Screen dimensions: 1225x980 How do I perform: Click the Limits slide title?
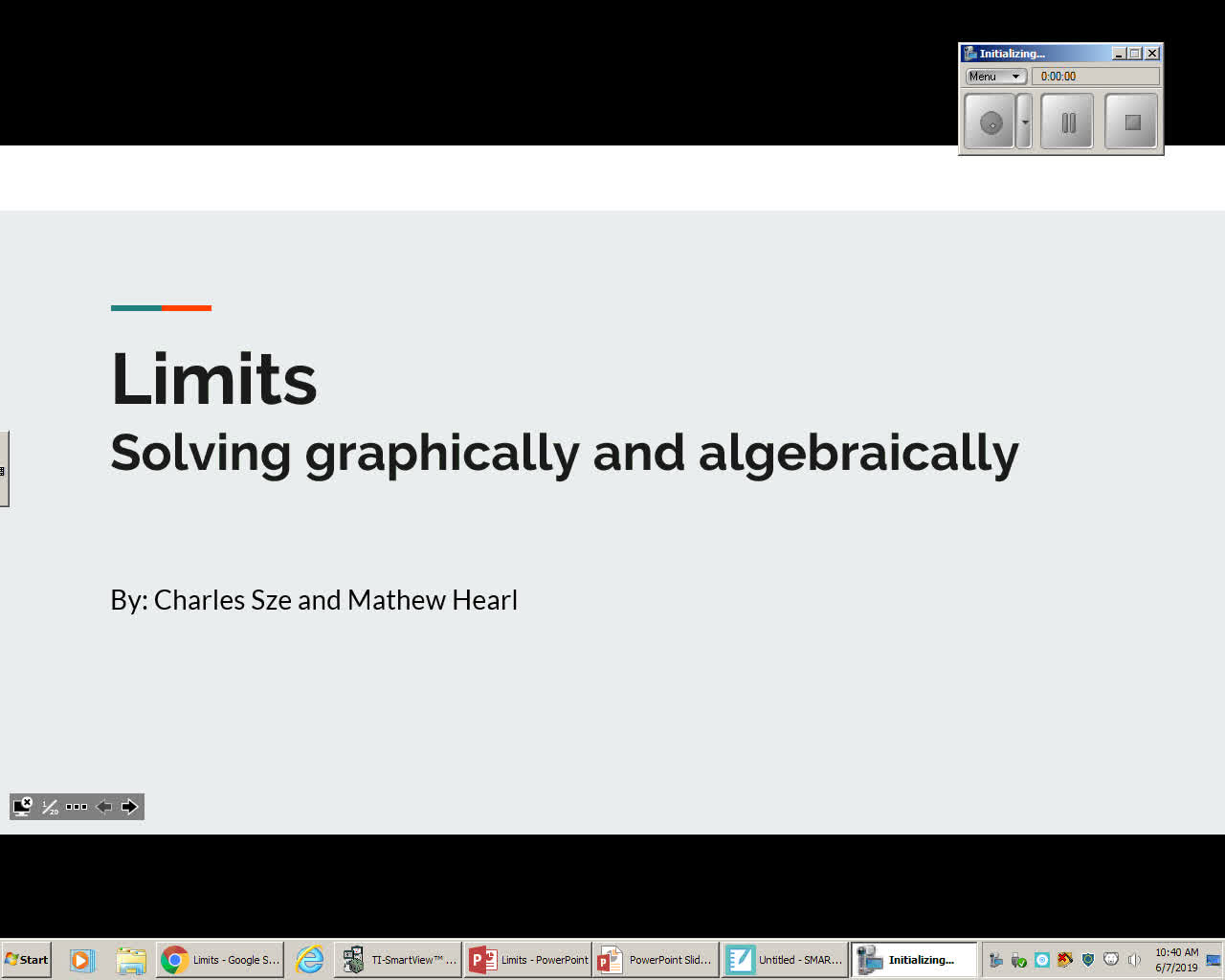(213, 379)
